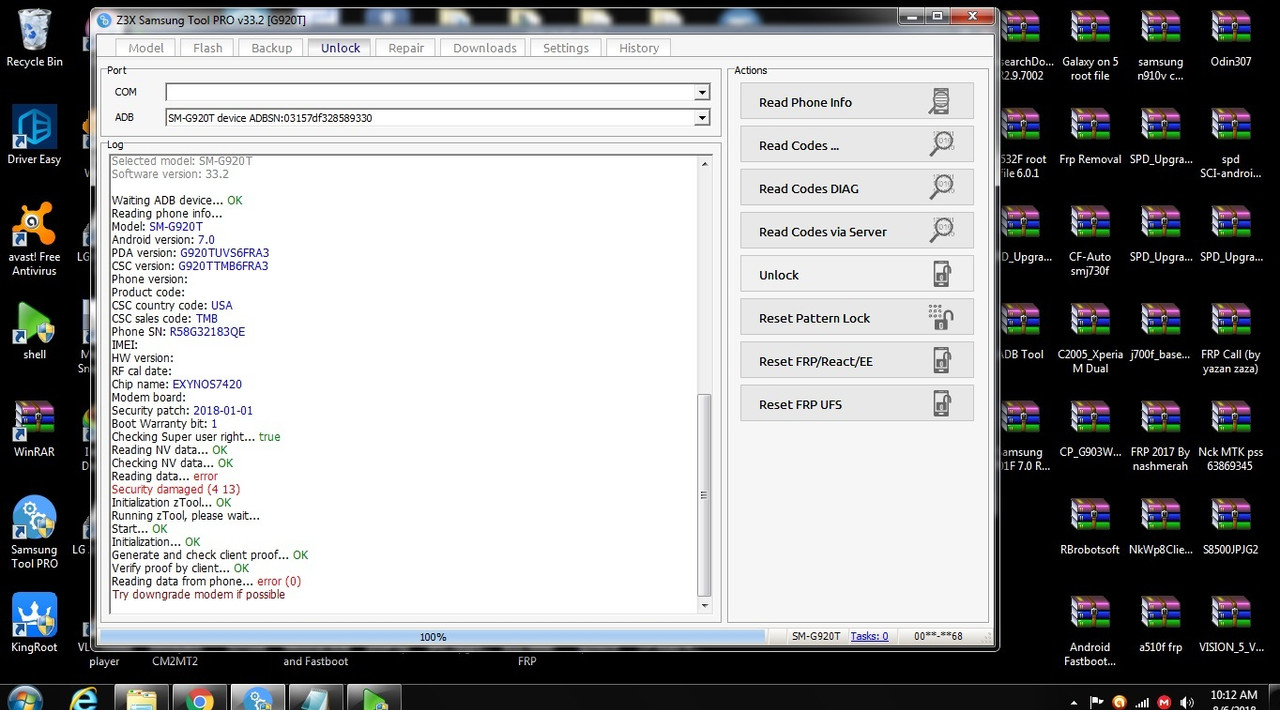
Task: Click Reset Pattern Lock button
Action: (x=857, y=318)
